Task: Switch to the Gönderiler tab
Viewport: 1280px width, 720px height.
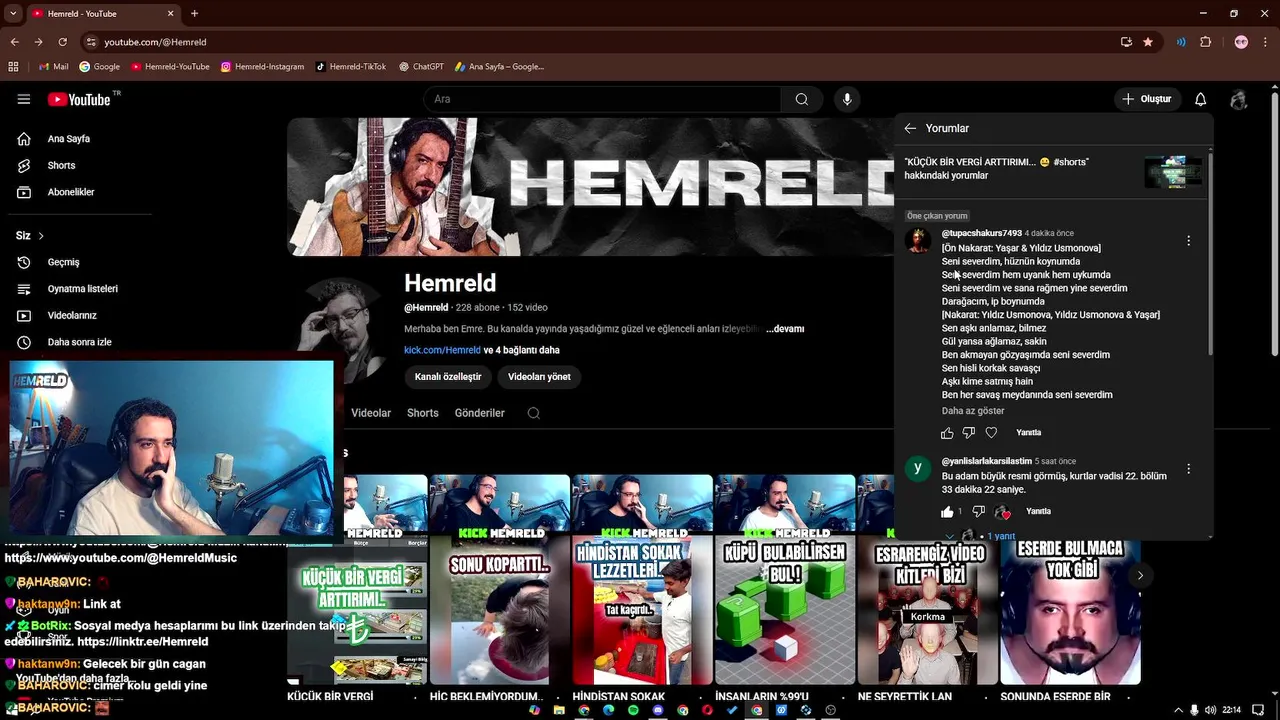Action: 480,413
